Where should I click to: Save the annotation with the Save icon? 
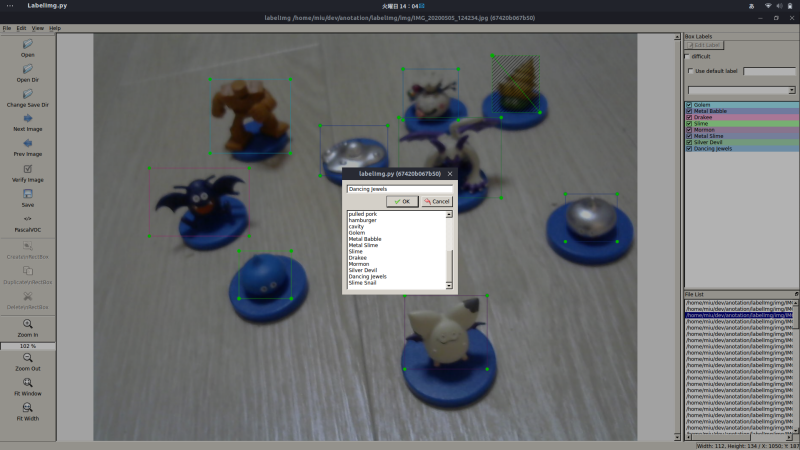[x=28, y=194]
